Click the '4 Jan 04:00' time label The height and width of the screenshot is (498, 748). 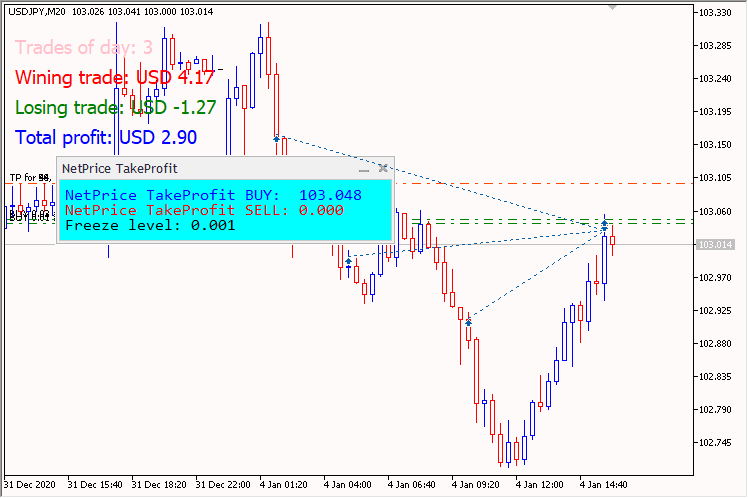[347, 485]
